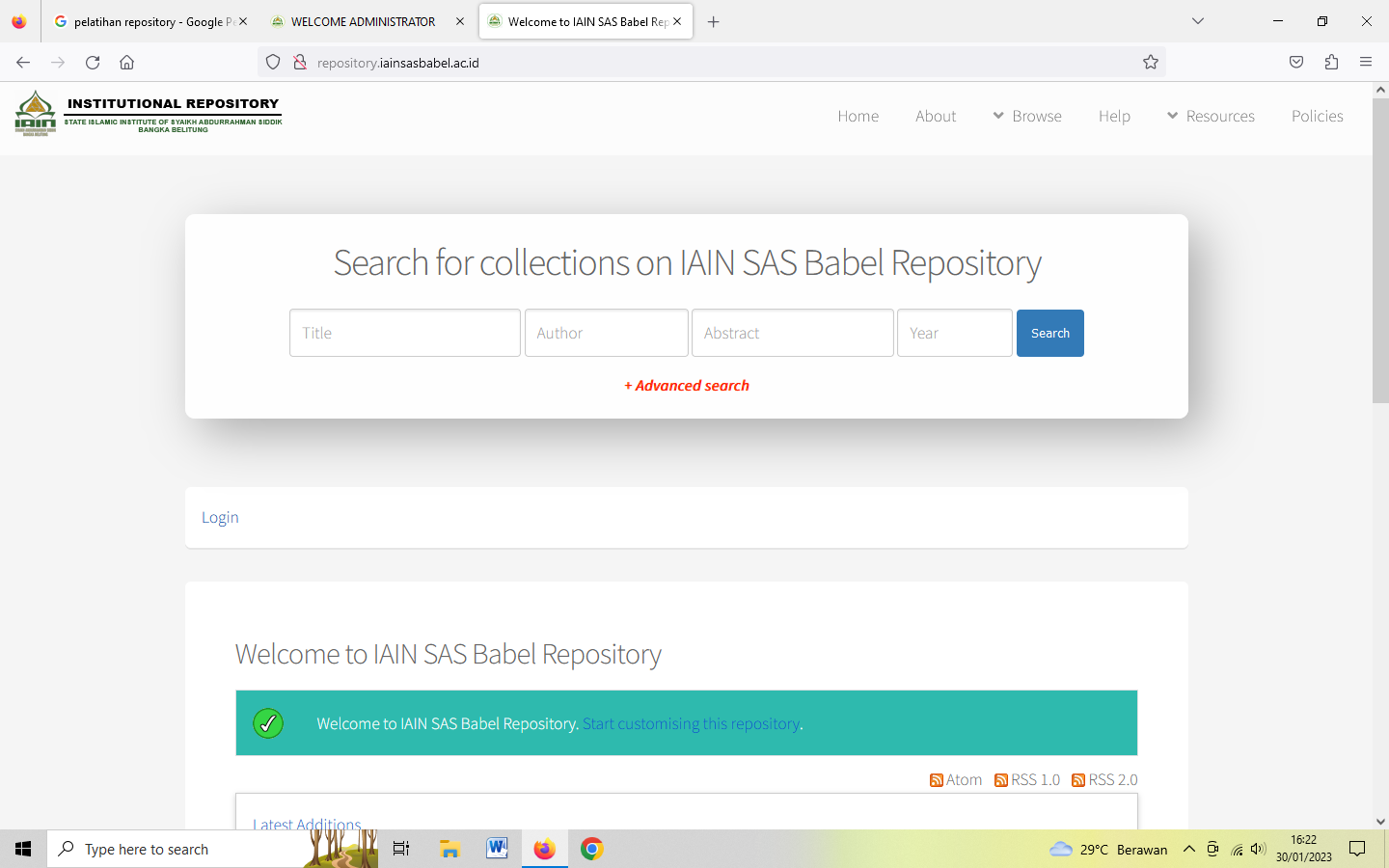
Task: Open the About page
Action: click(936, 116)
